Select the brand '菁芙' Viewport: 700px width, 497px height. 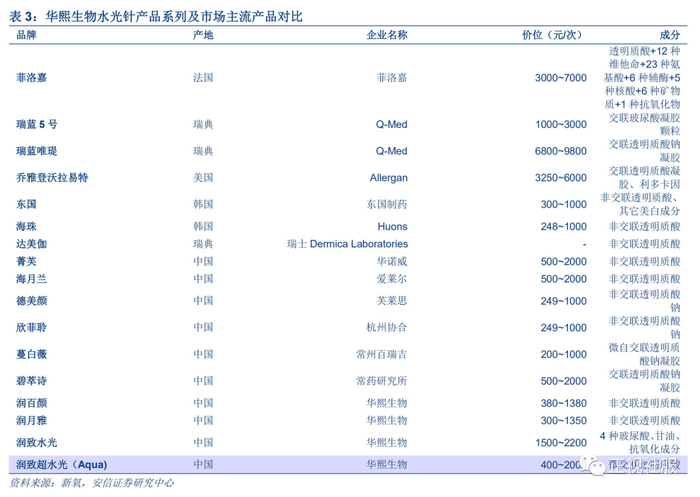[x=26, y=261]
